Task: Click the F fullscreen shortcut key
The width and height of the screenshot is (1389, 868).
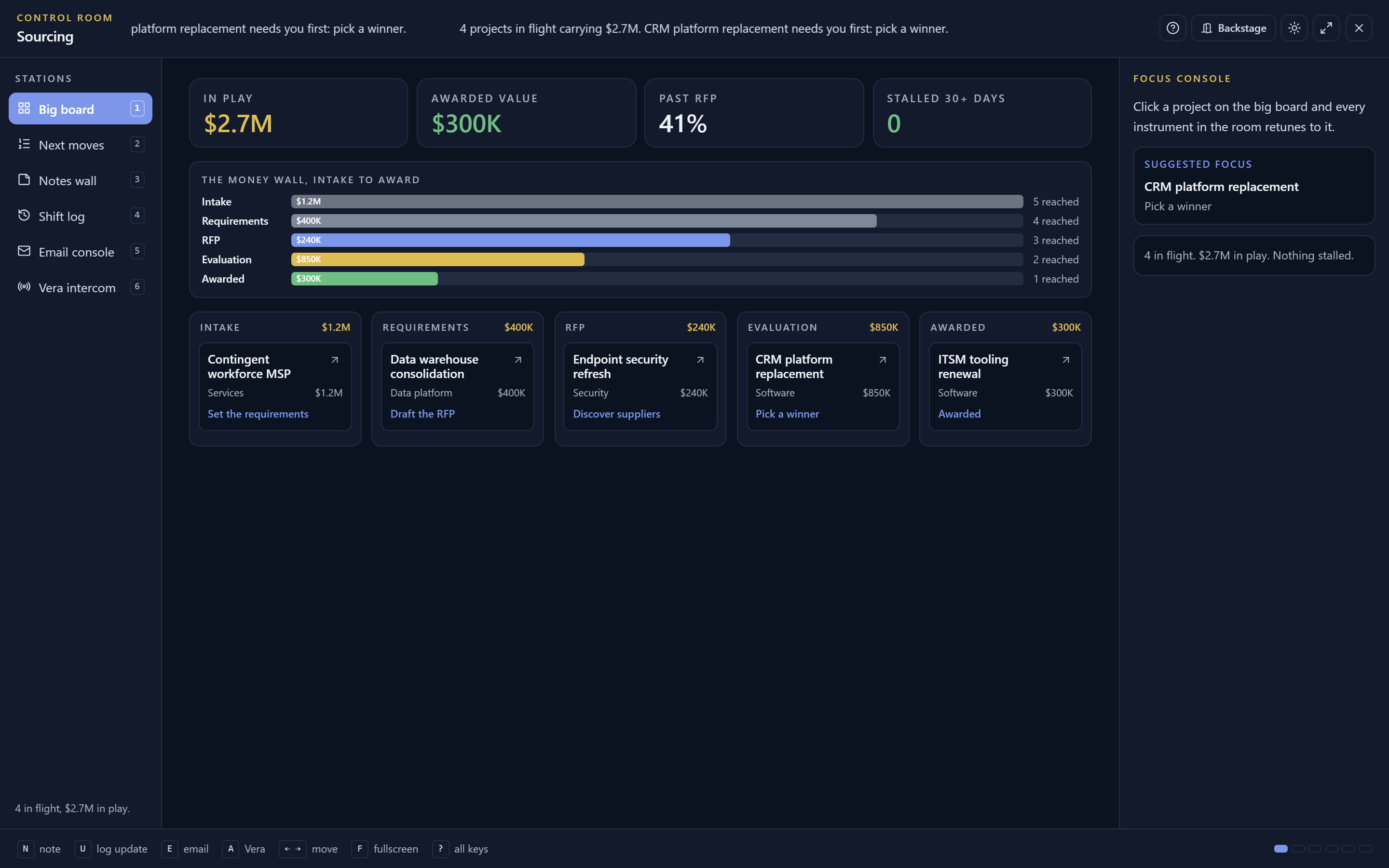Action: 360,849
